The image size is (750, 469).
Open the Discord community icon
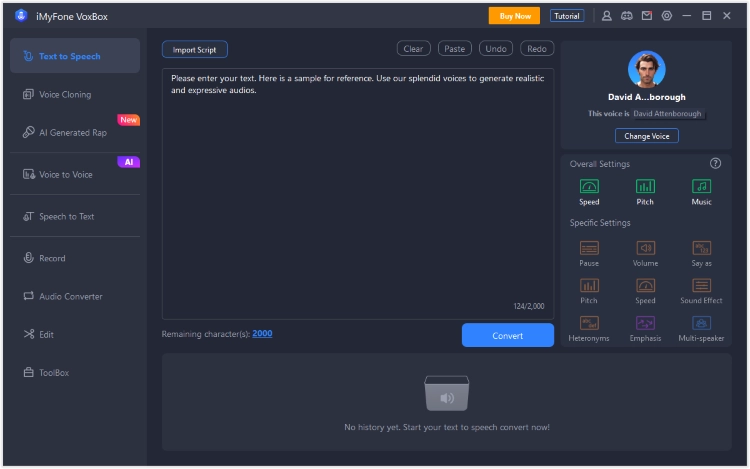click(x=627, y=16)
